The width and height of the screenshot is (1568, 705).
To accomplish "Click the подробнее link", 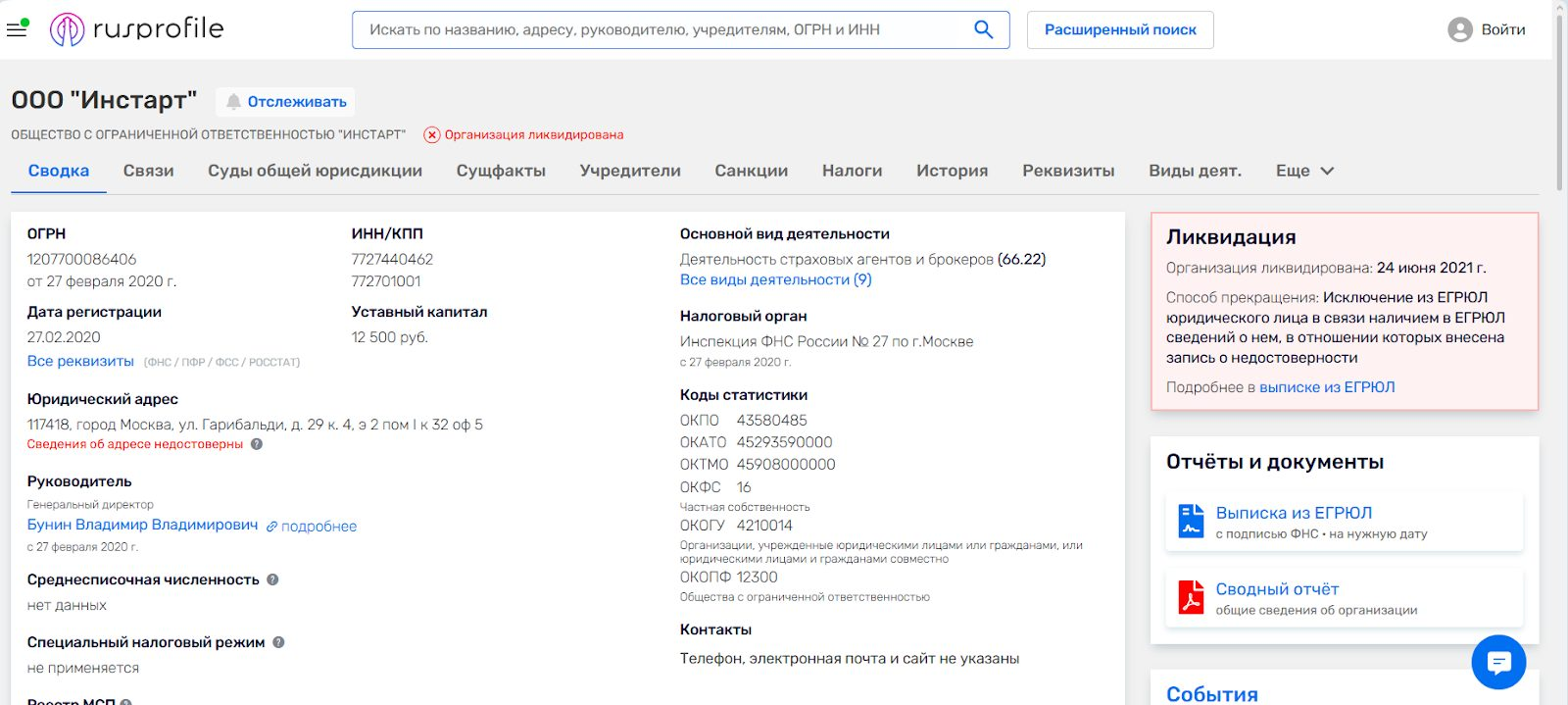I will tap(318, 527).
